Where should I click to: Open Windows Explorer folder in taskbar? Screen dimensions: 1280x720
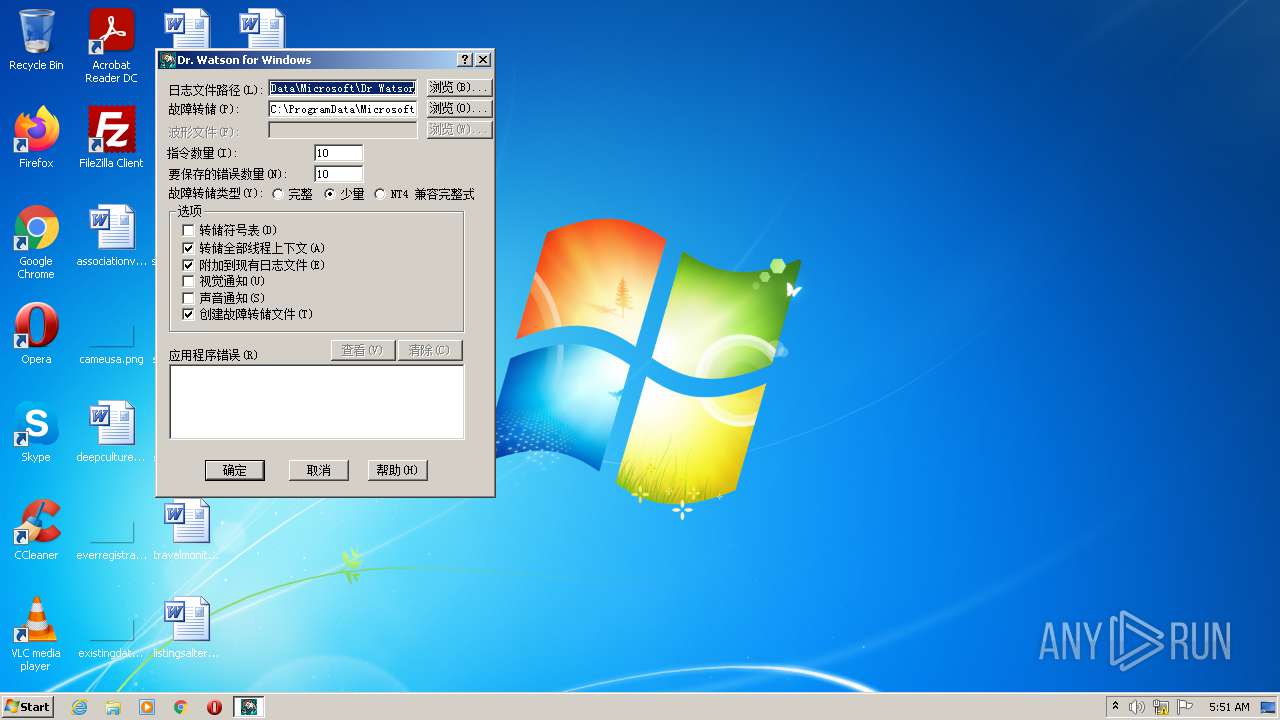click(113, 707)
